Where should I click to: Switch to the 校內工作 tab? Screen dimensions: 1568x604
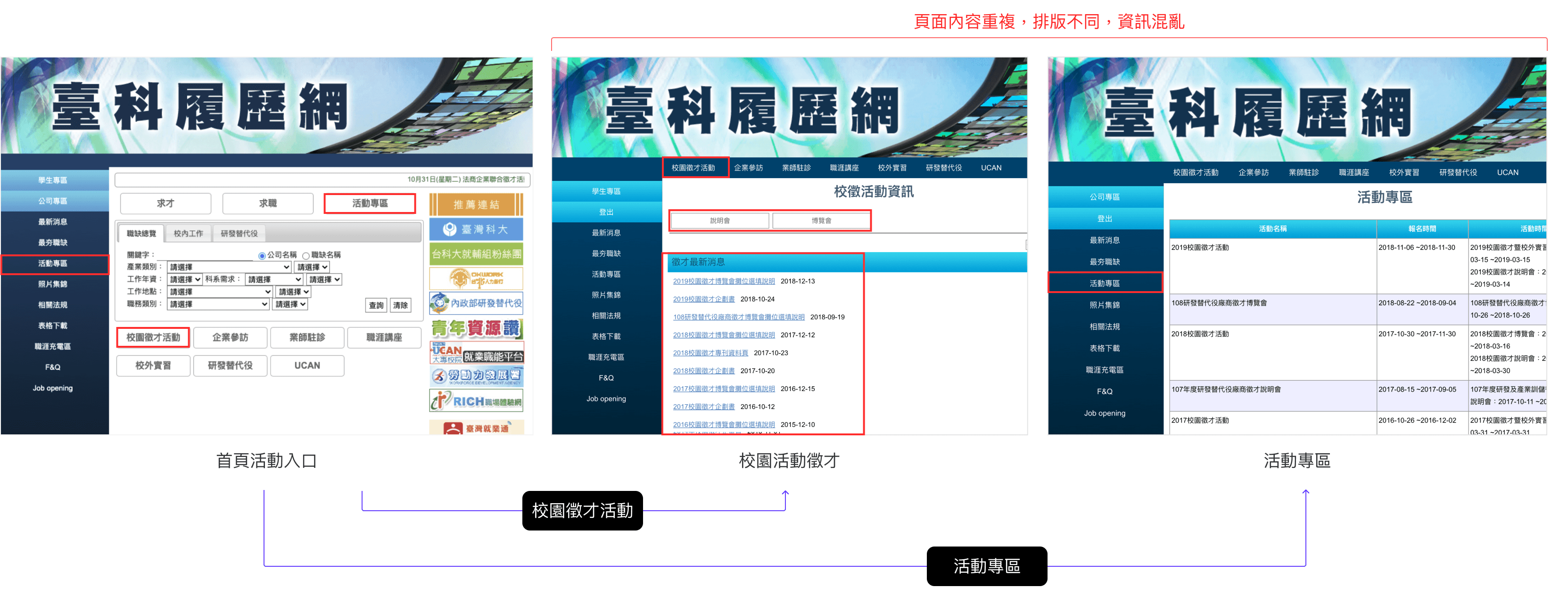[x=188, y=234]
